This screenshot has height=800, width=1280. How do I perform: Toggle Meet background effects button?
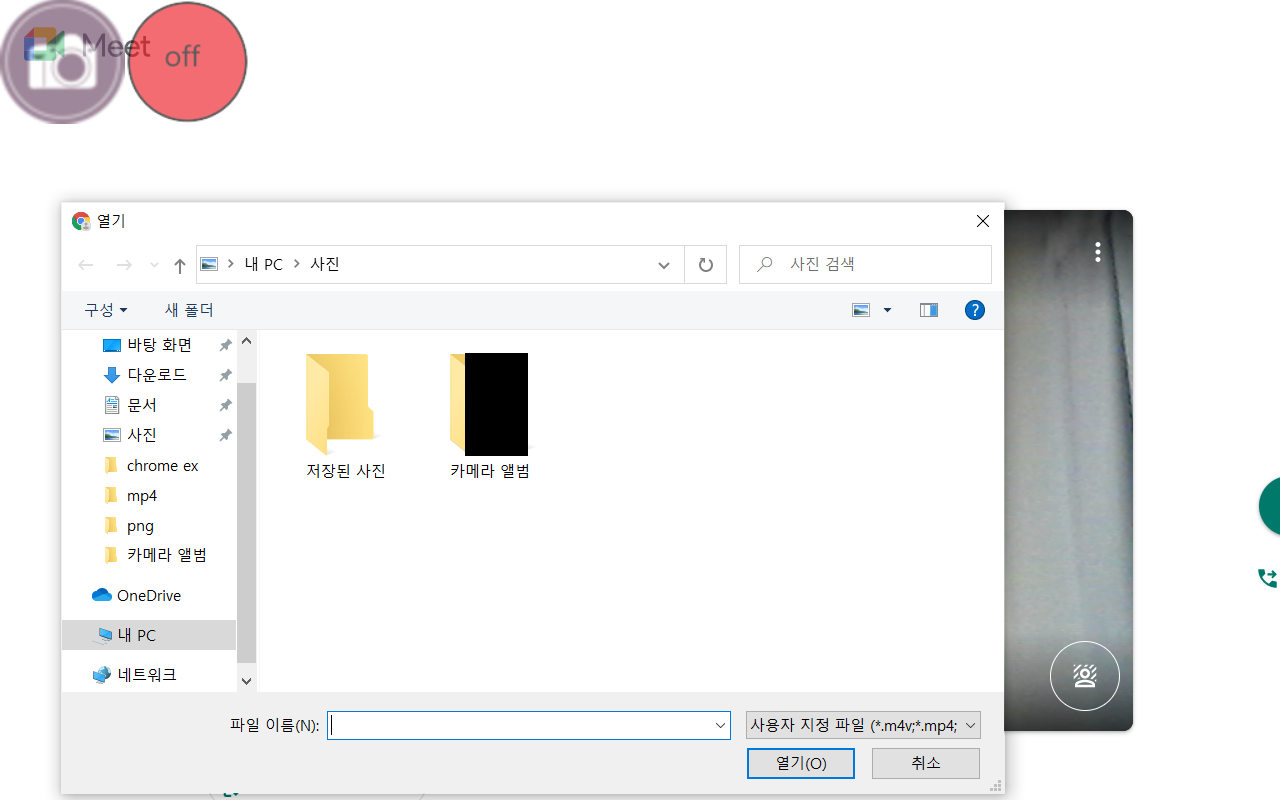1085,676
